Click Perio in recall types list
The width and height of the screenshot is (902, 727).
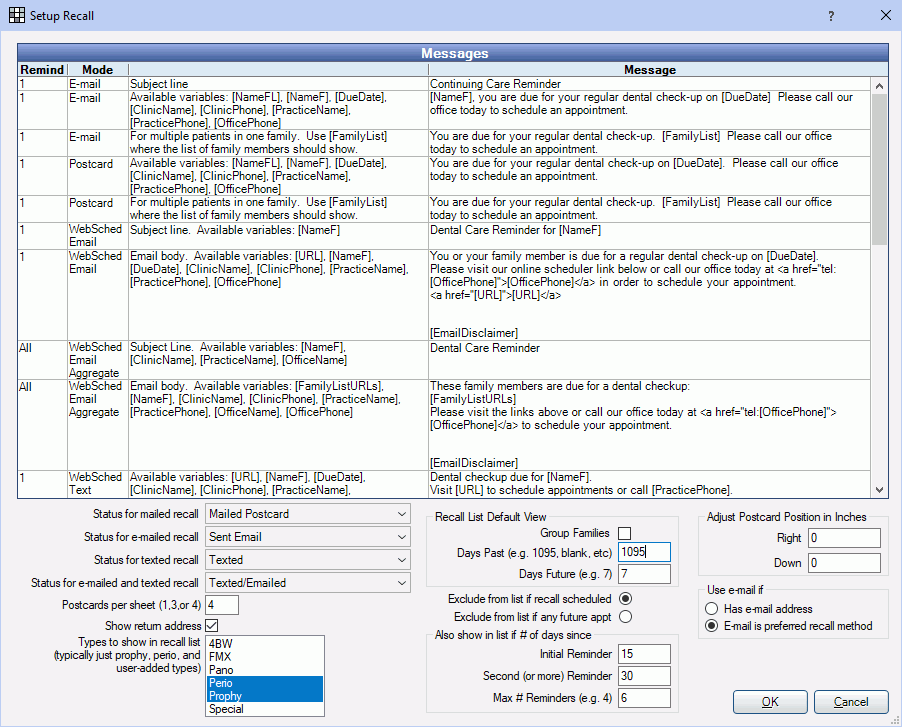pos(265,683)
